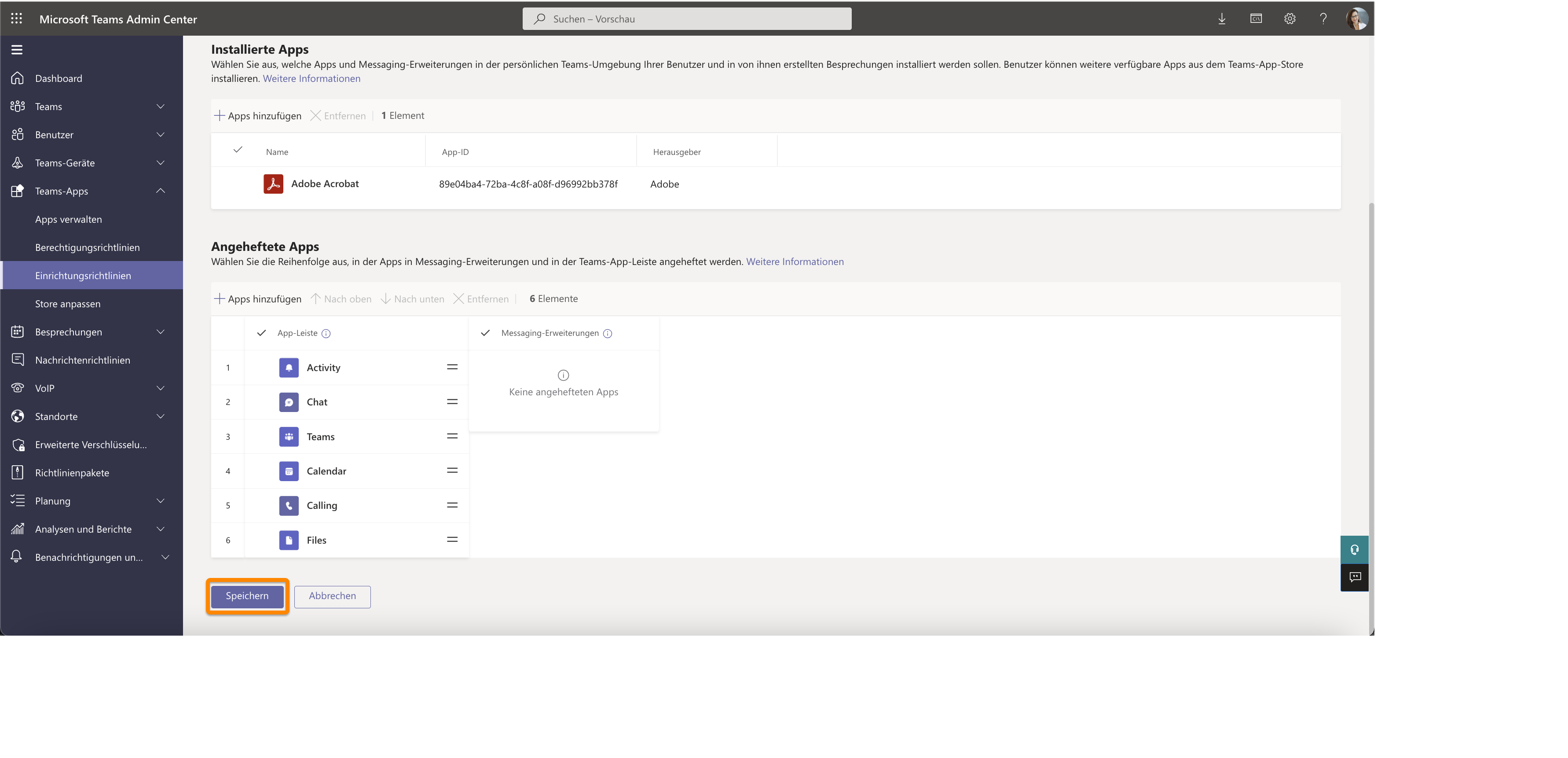Toggle the select-all checkbox above Name column
The height and width of the screenshot is (758, 1568).
point(238,149)
